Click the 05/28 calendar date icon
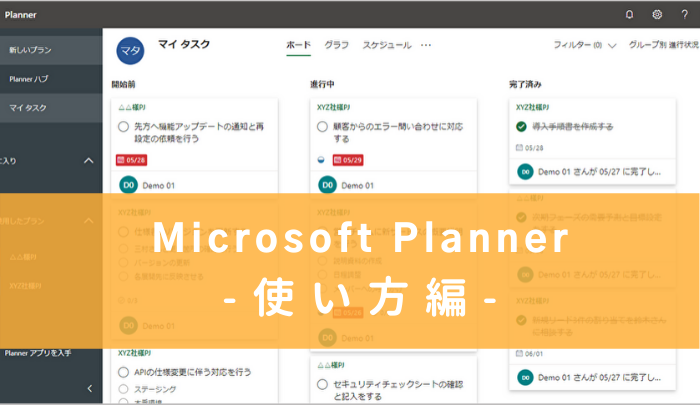 519,147
